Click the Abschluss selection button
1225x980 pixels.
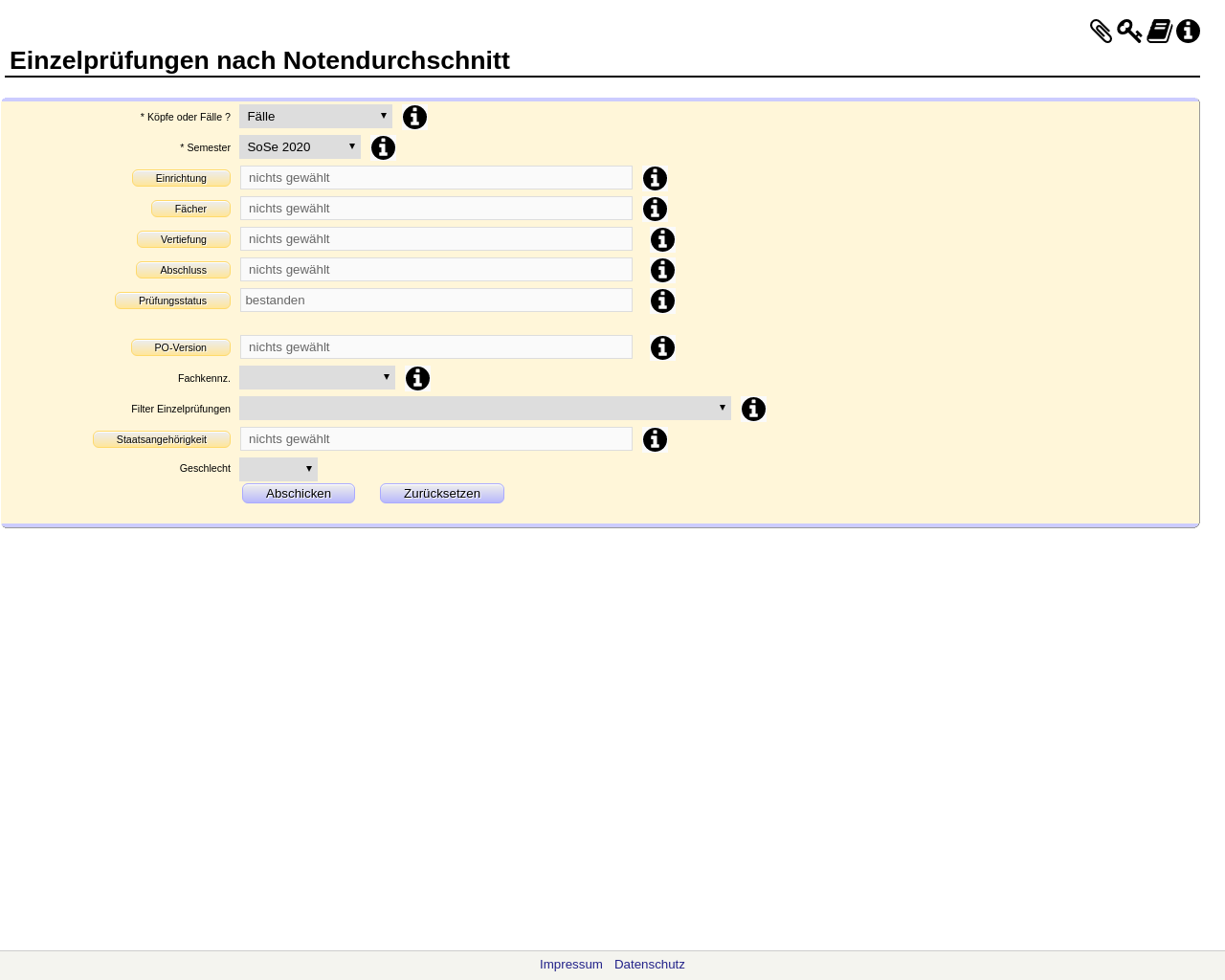pos(183,270)
